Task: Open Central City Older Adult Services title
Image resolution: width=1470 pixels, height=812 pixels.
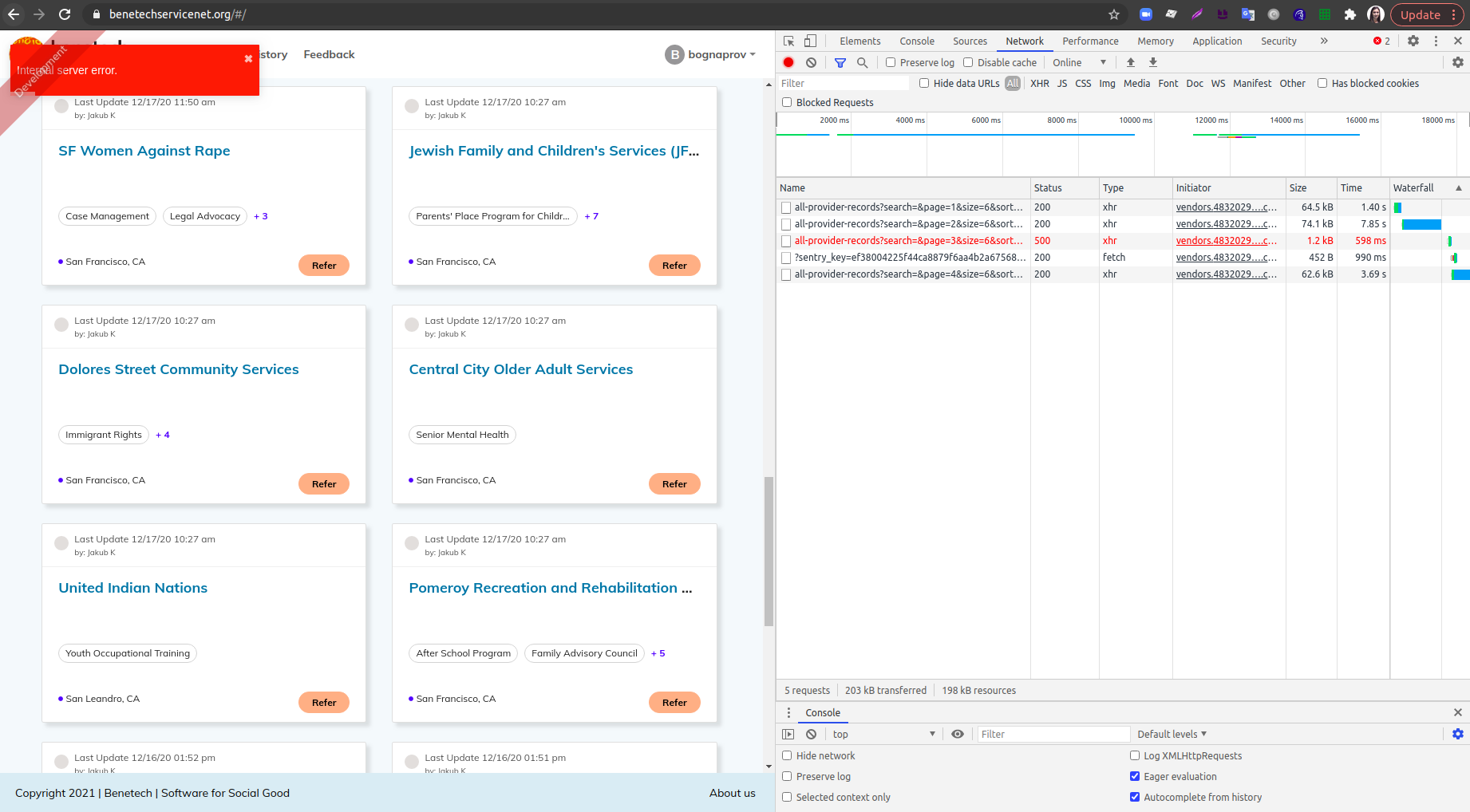Action: pyautogui.click(x=521, y=369)
